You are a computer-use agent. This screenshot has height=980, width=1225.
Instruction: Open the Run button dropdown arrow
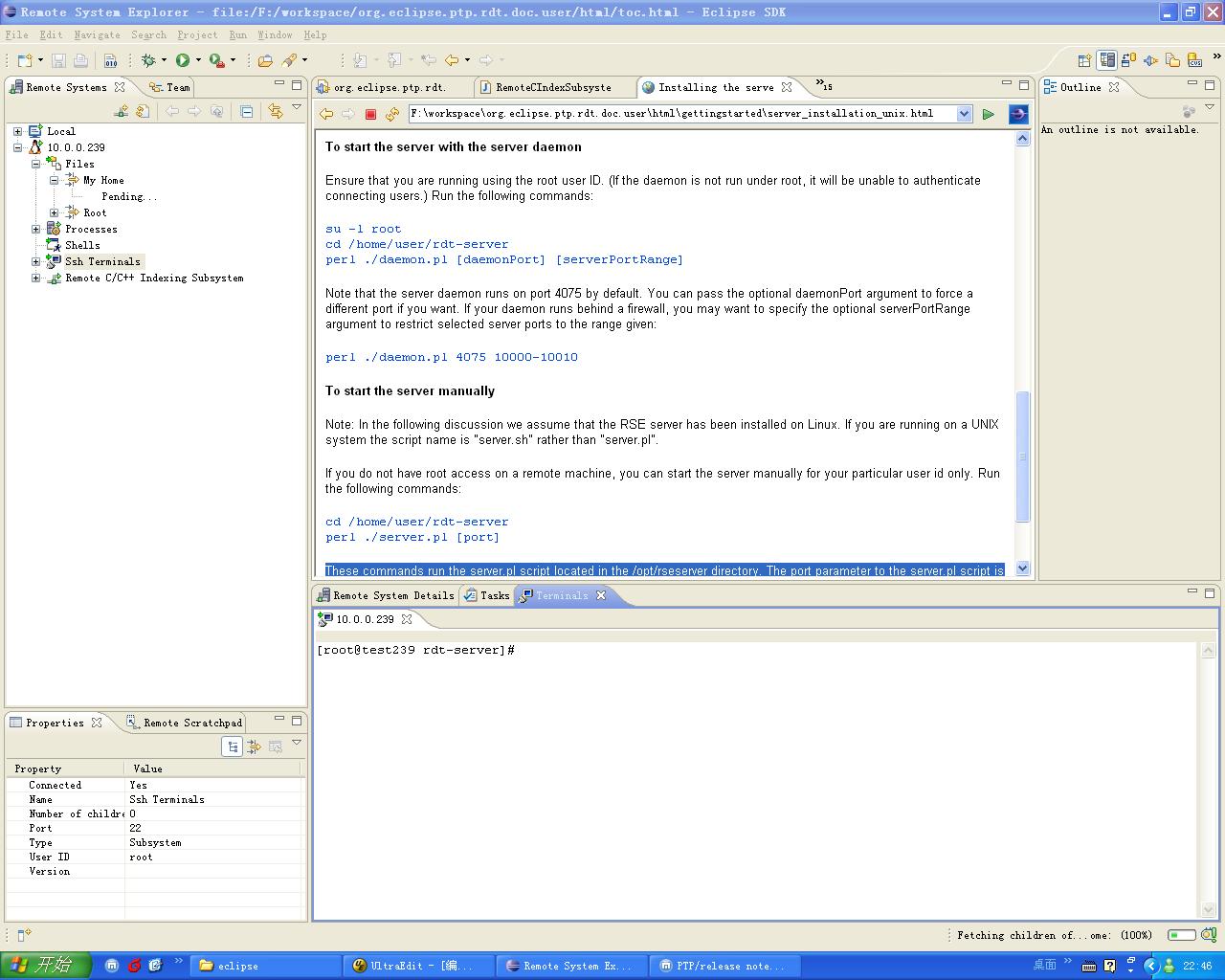[x=198, y=60]
